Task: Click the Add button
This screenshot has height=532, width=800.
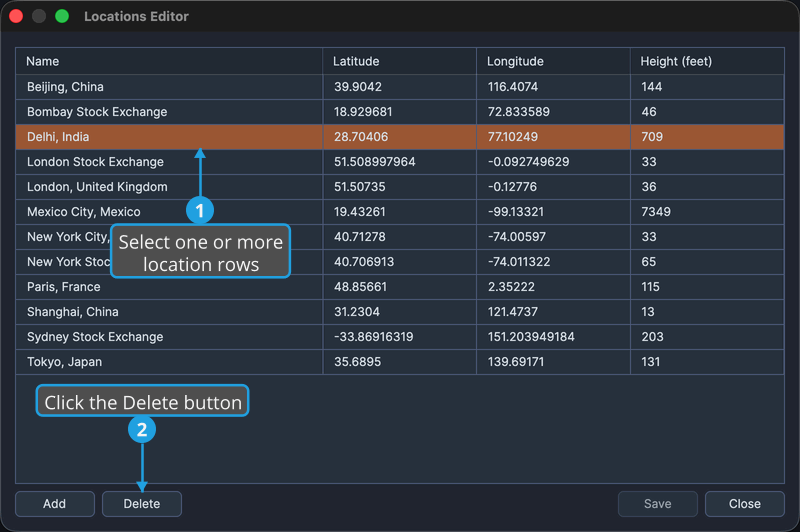Action: click(55, 504)
